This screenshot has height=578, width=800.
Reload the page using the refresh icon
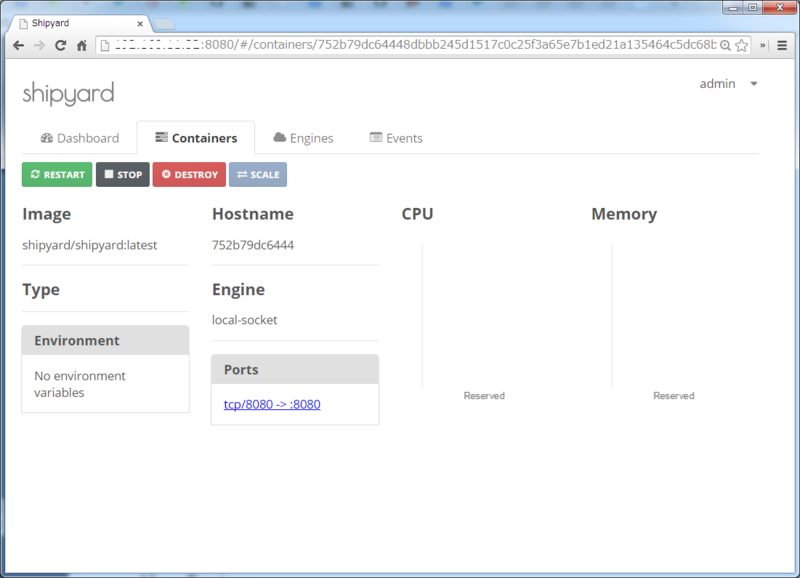[62, 45]
